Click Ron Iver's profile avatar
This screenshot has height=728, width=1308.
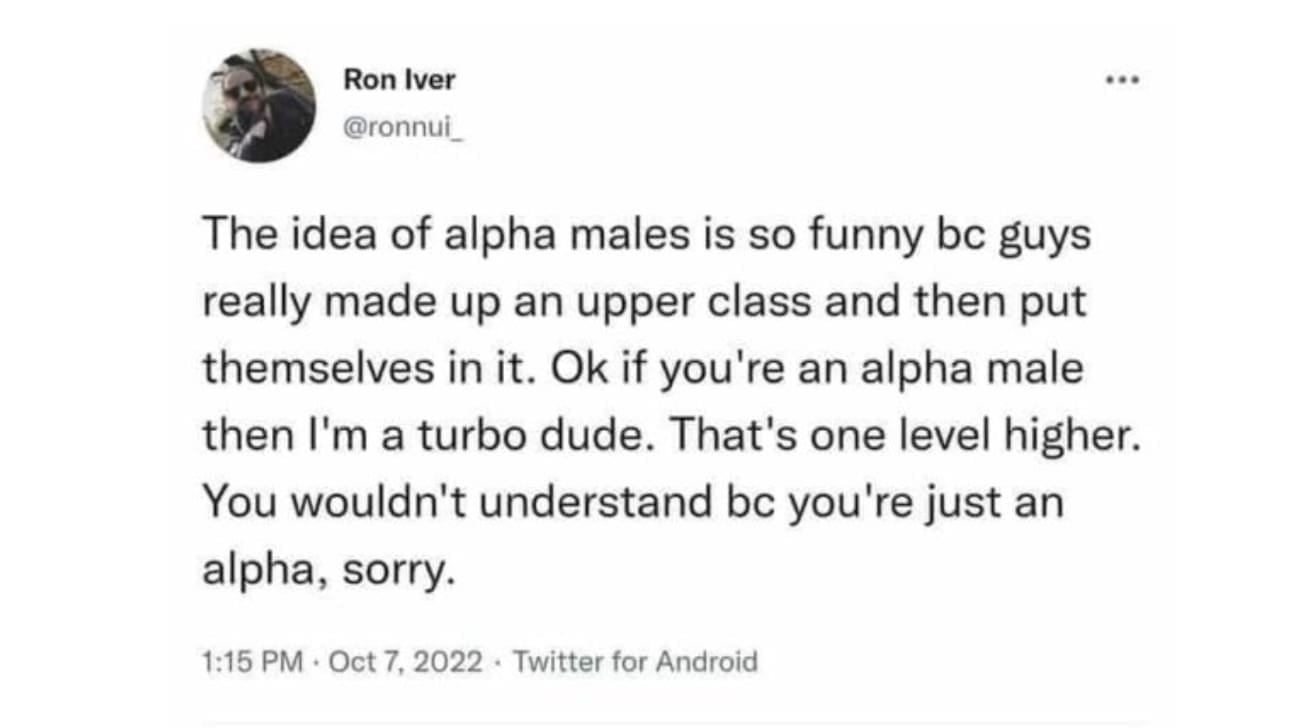(x=259, y=106)
